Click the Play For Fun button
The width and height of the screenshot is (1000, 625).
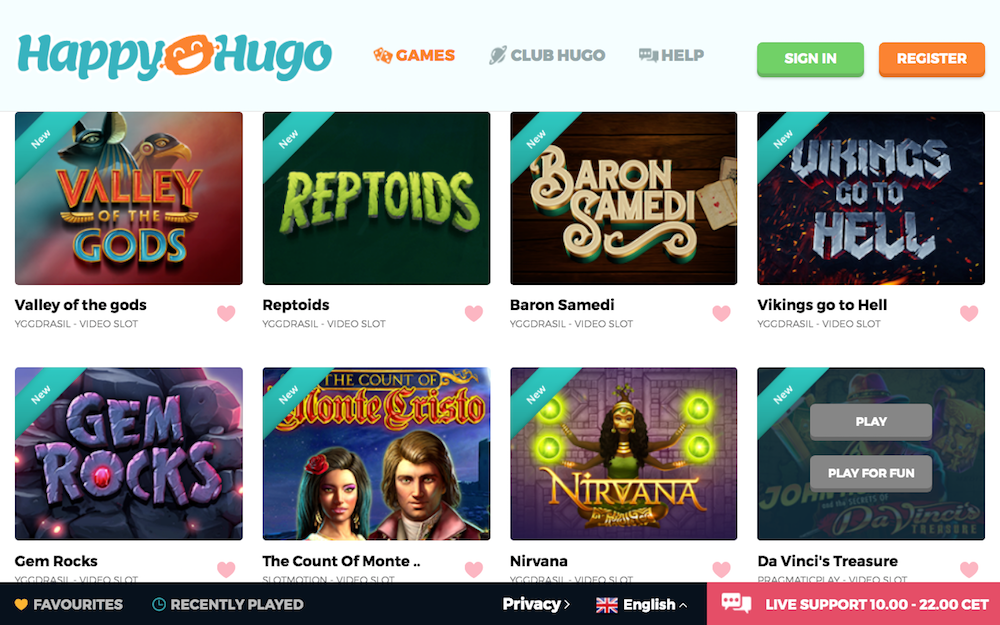pos(871,473)
